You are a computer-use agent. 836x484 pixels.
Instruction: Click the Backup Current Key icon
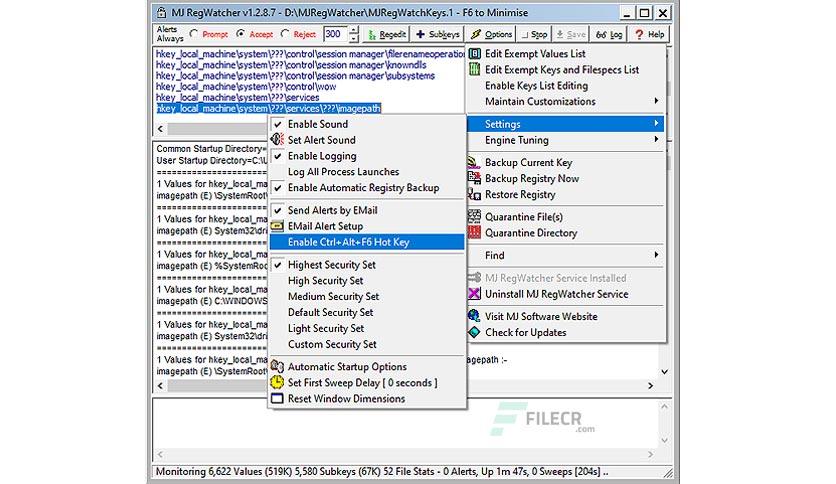[x=473, y=162]
